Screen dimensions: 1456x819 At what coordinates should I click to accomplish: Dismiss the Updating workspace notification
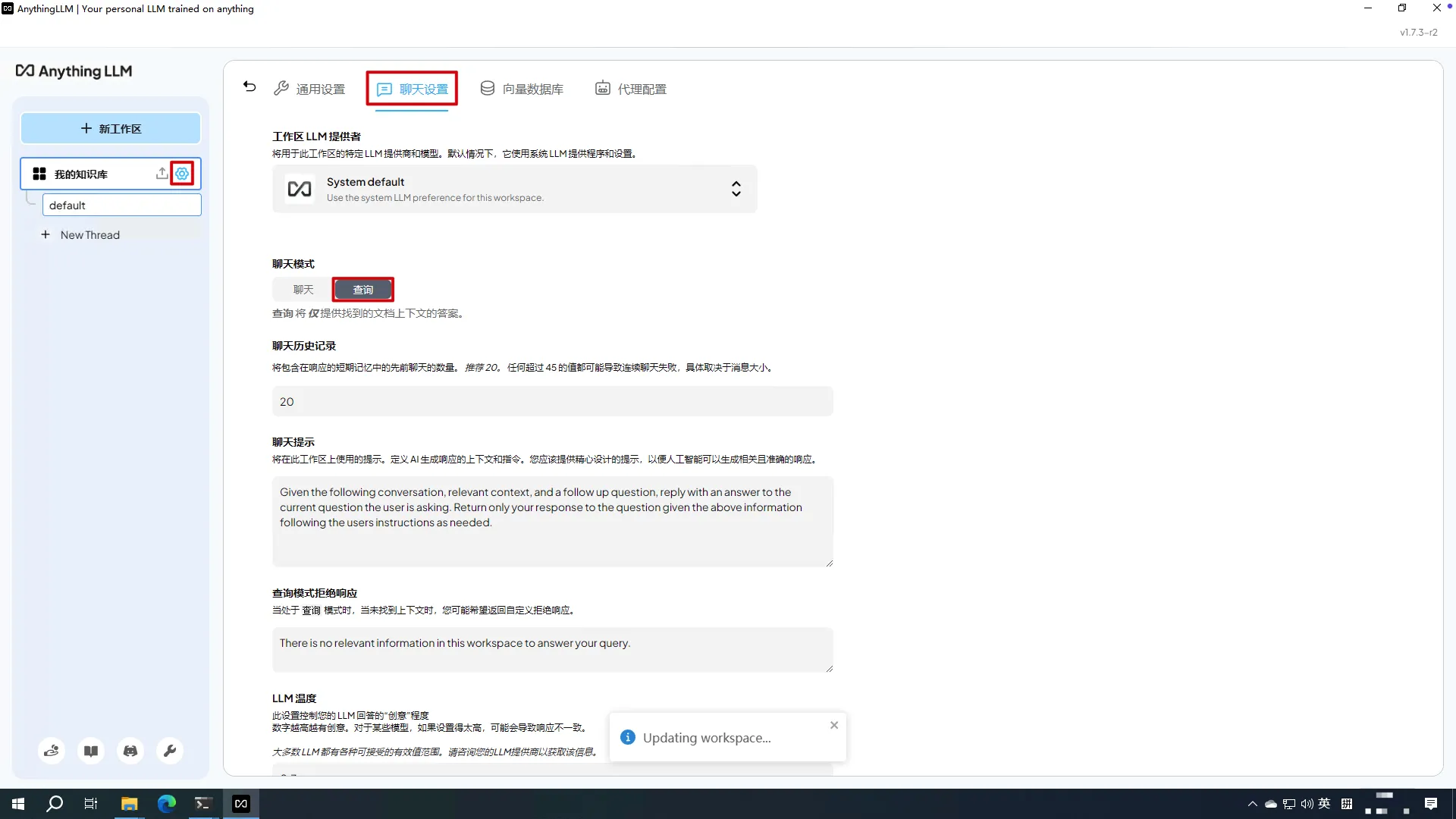[834, 725]
